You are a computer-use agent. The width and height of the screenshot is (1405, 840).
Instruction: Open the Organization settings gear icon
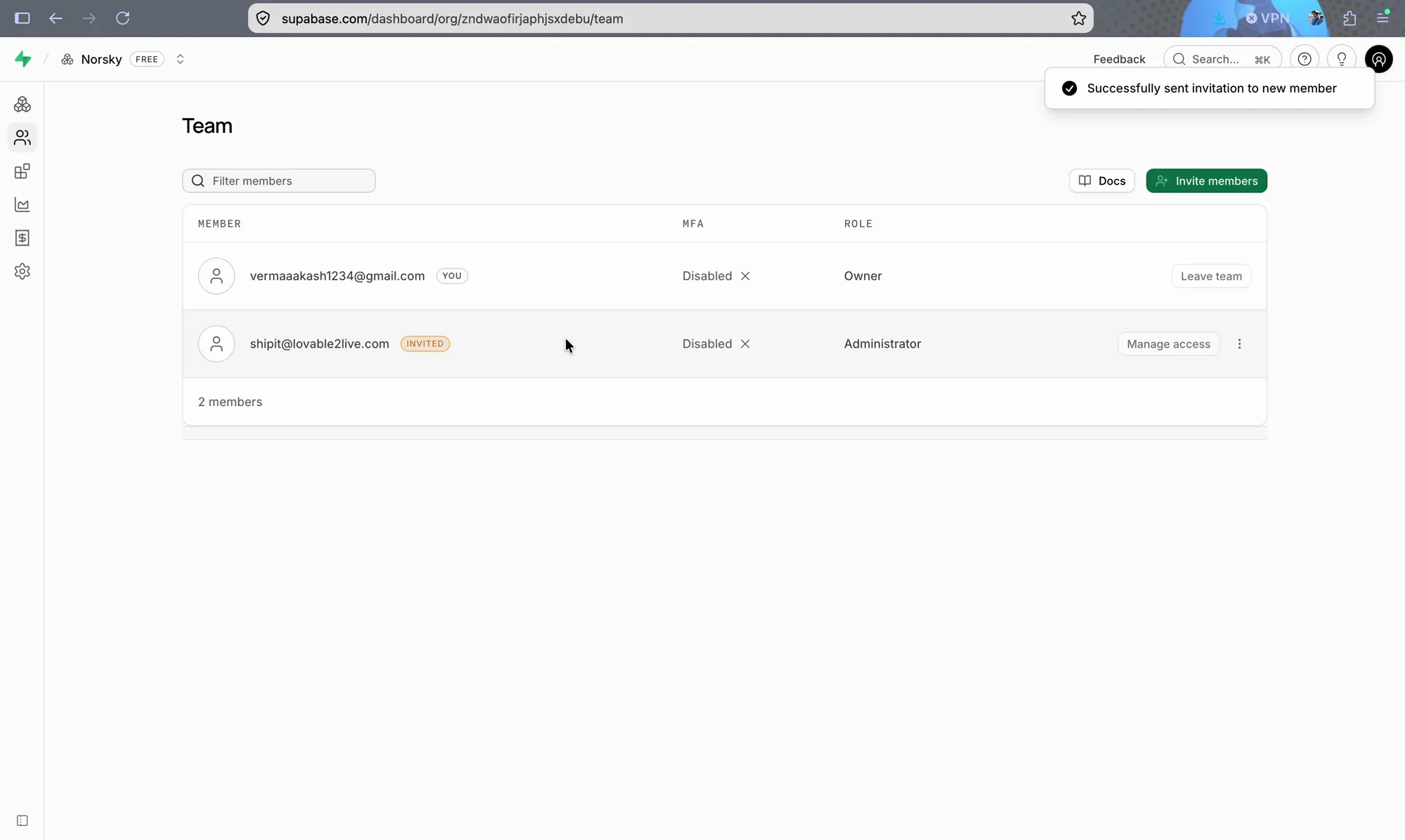(x=22, y=272)
